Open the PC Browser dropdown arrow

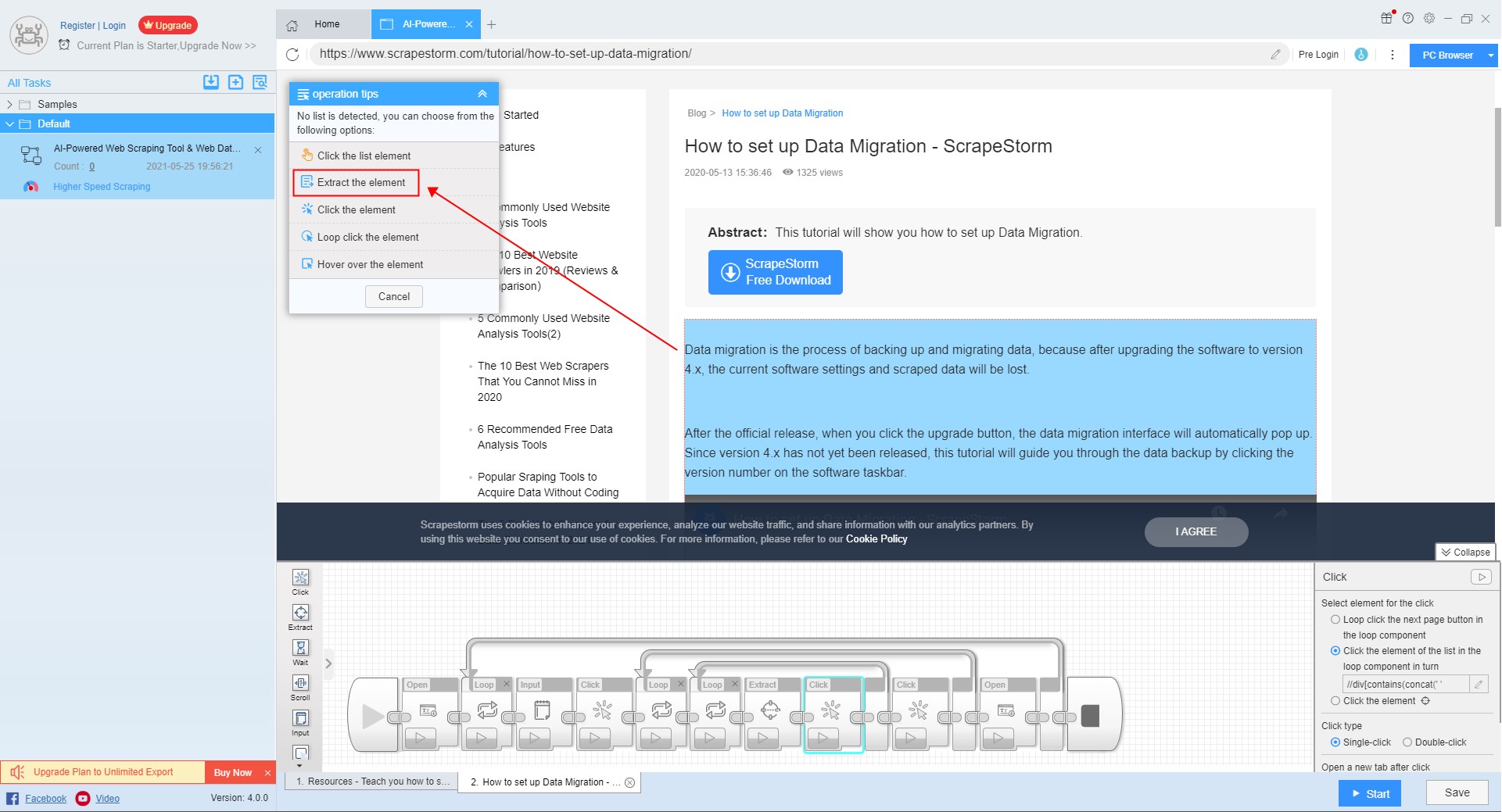click(x=1490, y=55)
